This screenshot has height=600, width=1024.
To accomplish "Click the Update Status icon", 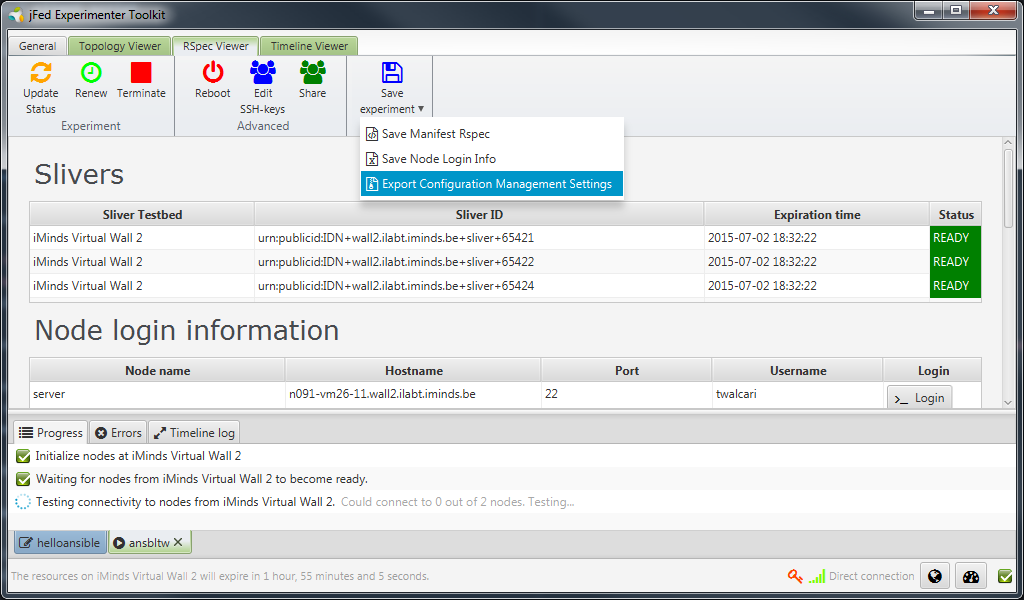I will [x=40, y=72].
